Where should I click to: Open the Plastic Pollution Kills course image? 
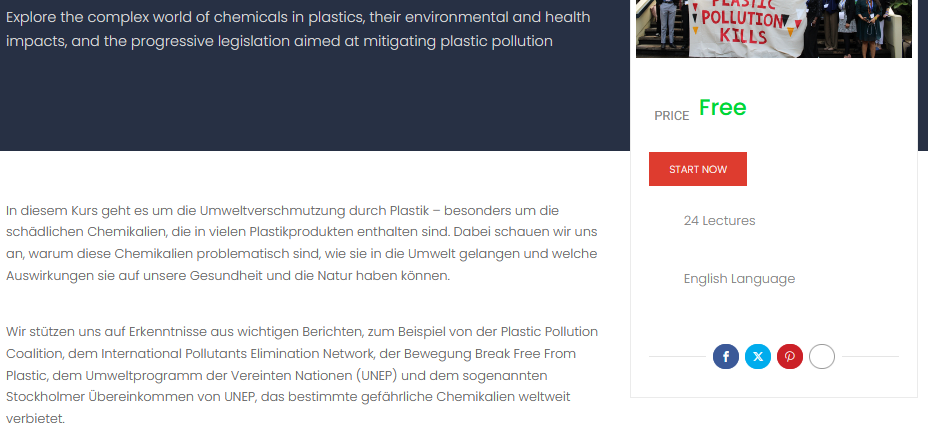773,28
